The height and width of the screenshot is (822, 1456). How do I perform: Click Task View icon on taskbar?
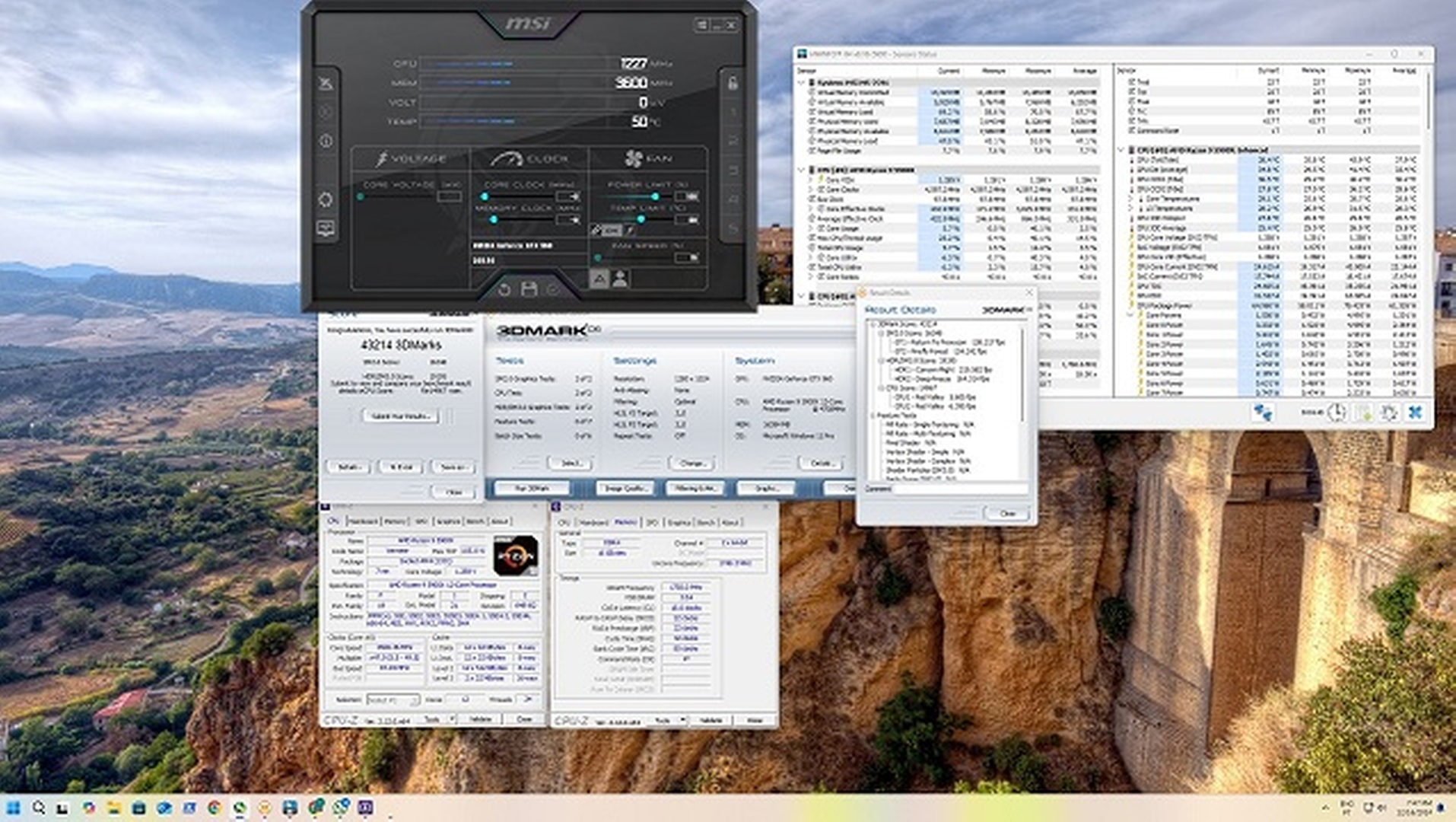(63, 808)
